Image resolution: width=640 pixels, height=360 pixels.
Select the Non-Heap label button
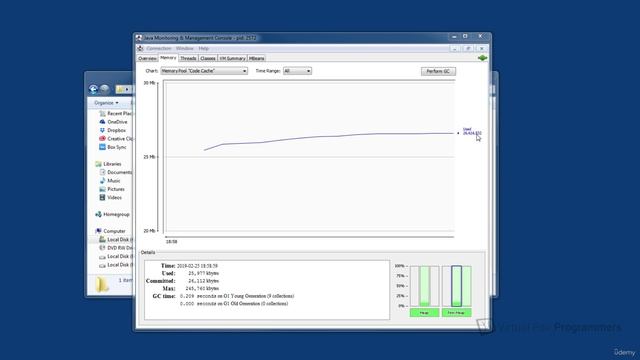[x=456, y=313]
